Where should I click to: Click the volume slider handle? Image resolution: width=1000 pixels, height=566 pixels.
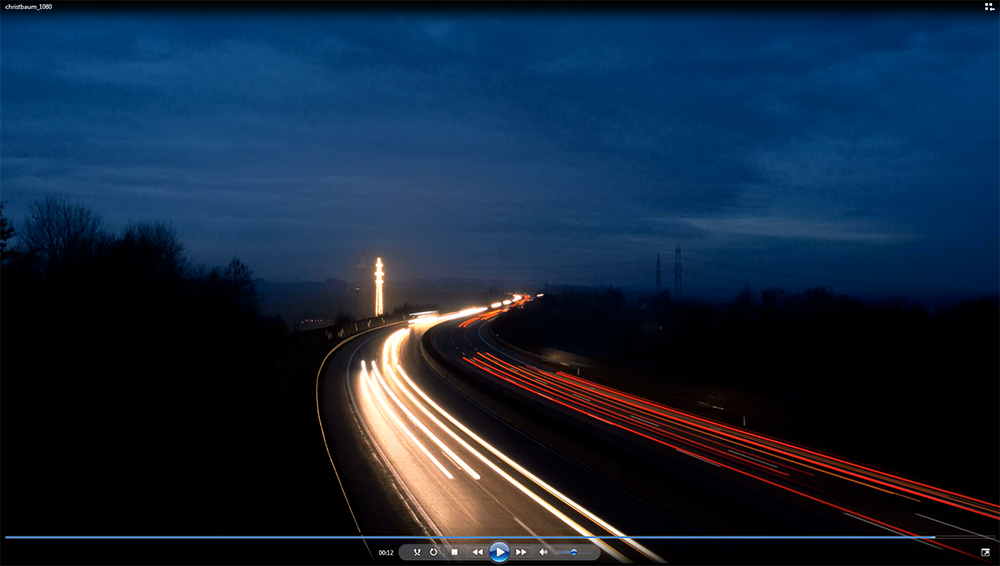(x=573, y=552)
